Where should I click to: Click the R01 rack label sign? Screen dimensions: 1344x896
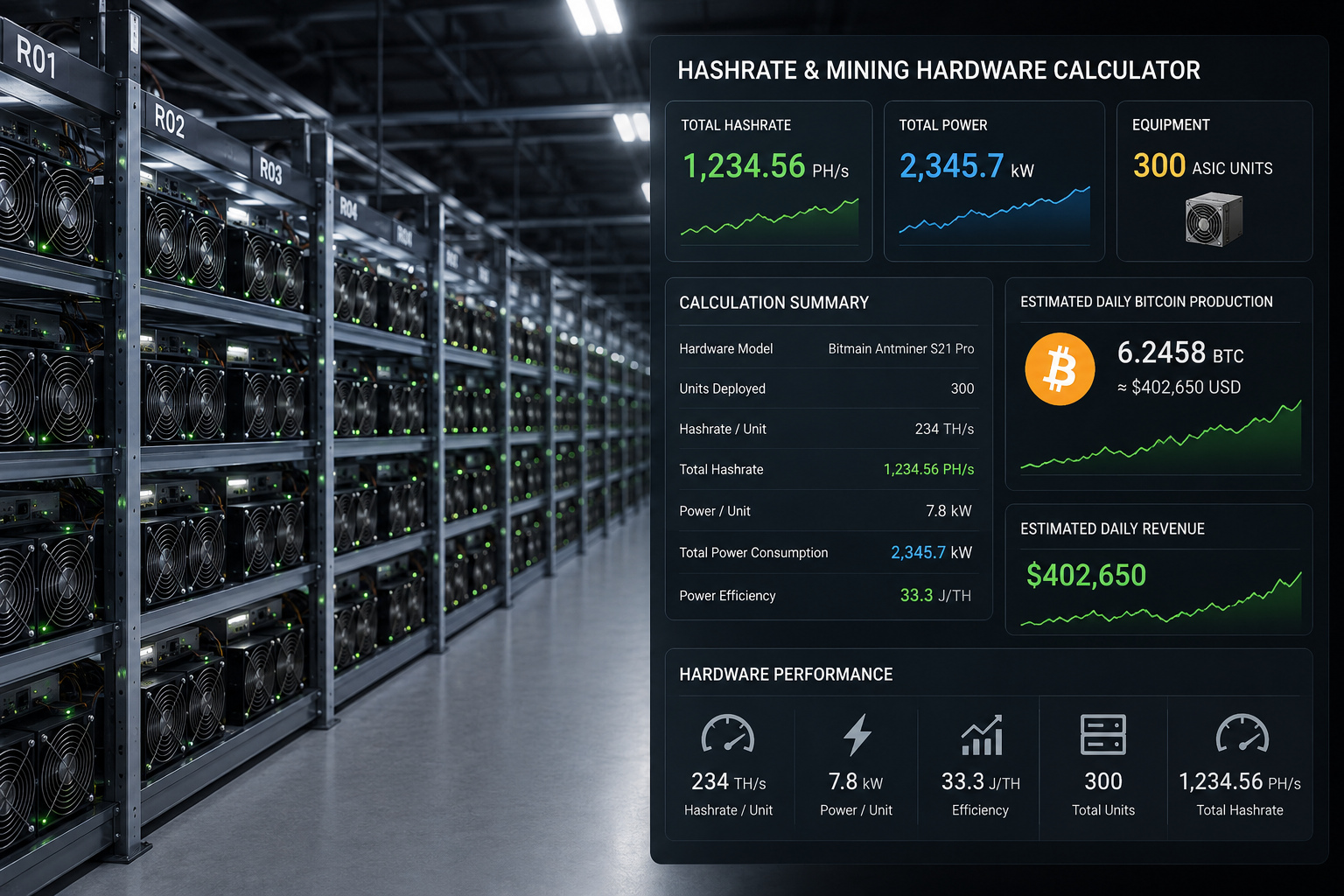(x=37, y=57)
